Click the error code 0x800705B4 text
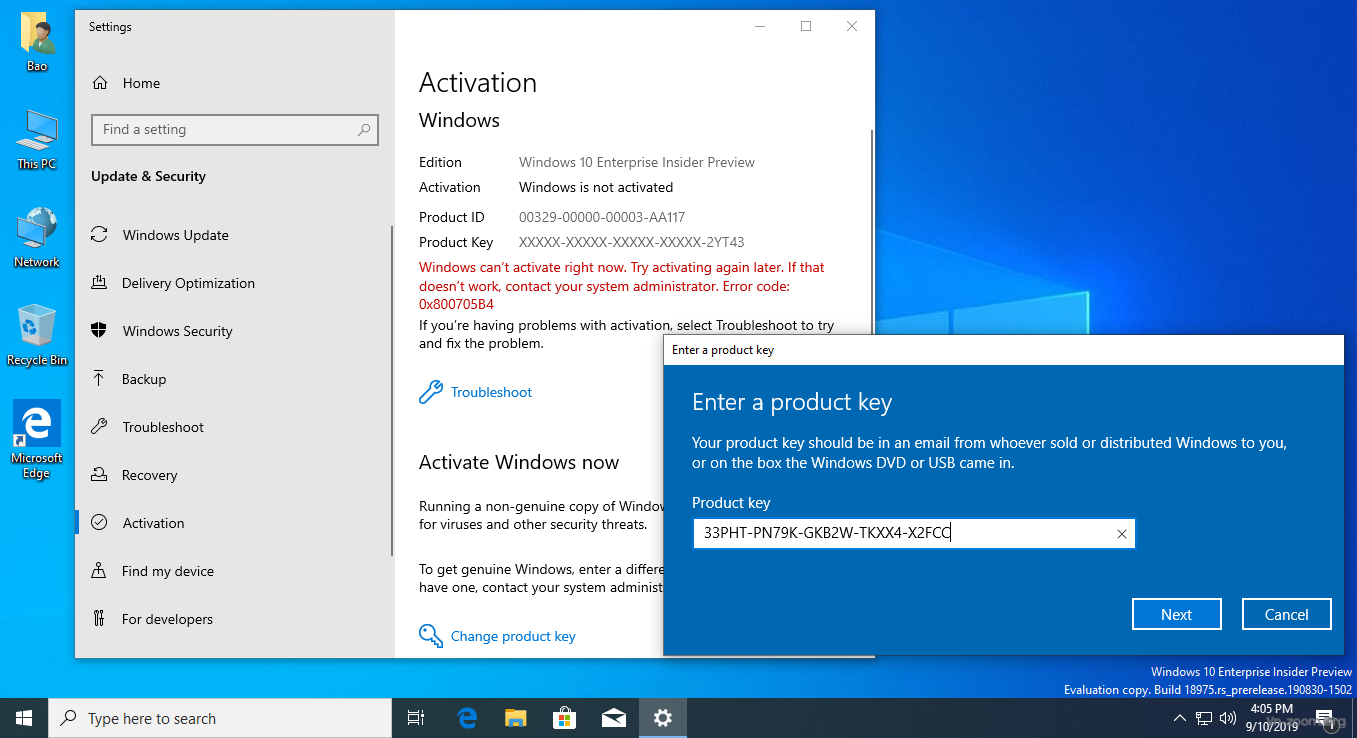 [x=456, y=304]
